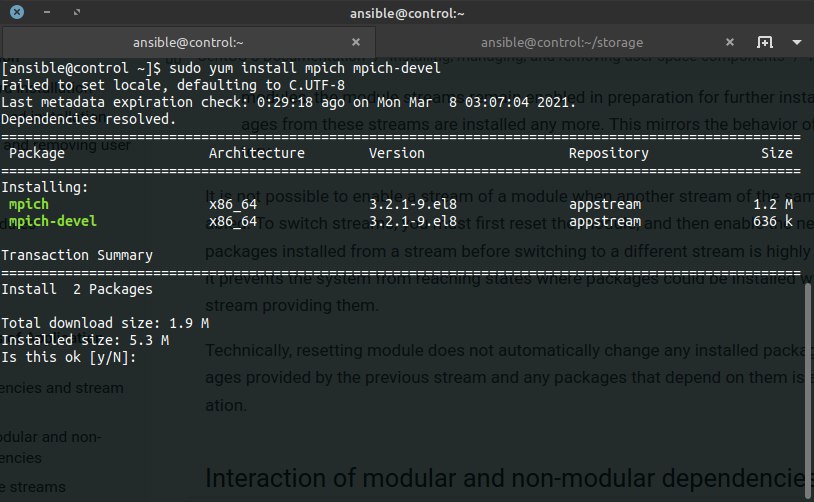
Task: Click the 'Last metadata expiration check' line
Action: (x=289, y=102)
